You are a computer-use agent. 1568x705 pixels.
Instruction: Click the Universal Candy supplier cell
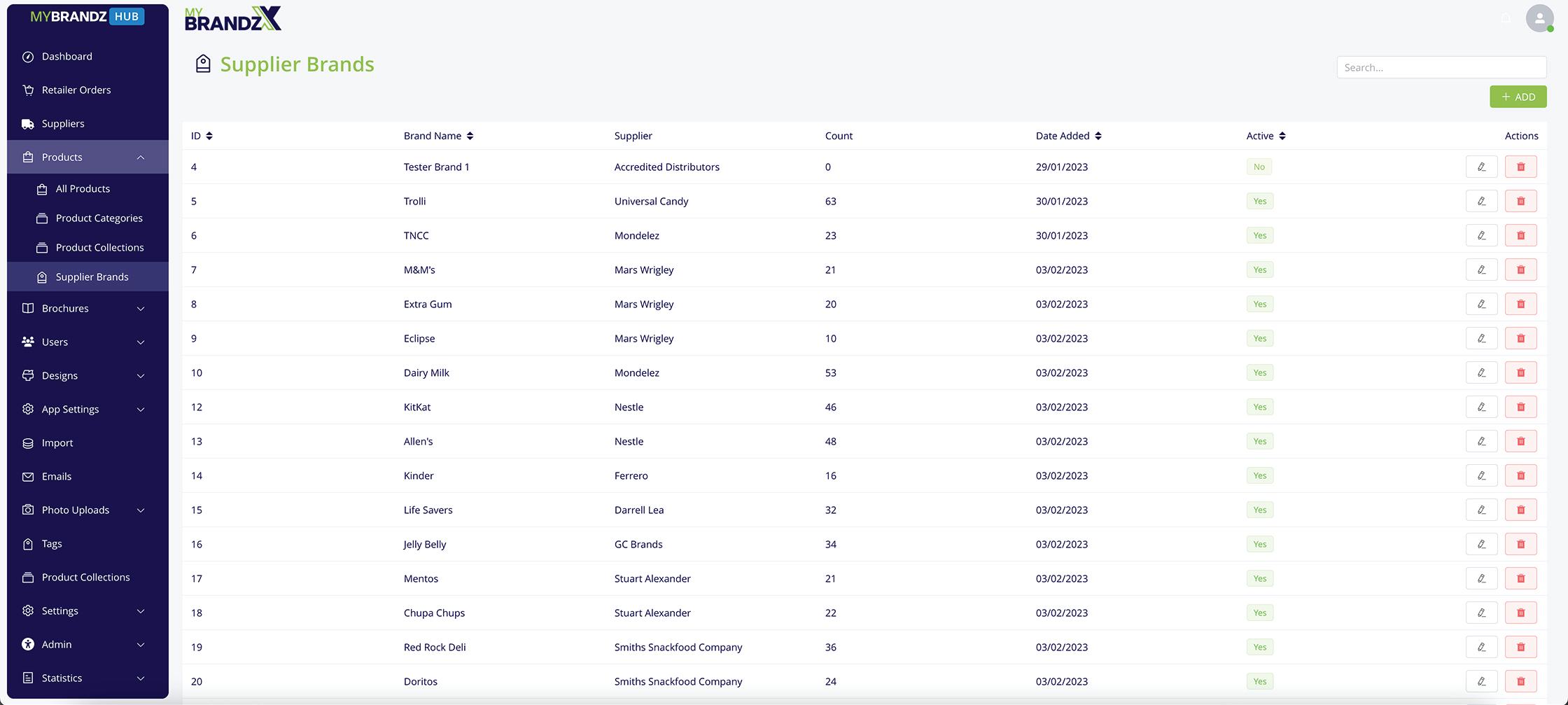coord(651,201)
